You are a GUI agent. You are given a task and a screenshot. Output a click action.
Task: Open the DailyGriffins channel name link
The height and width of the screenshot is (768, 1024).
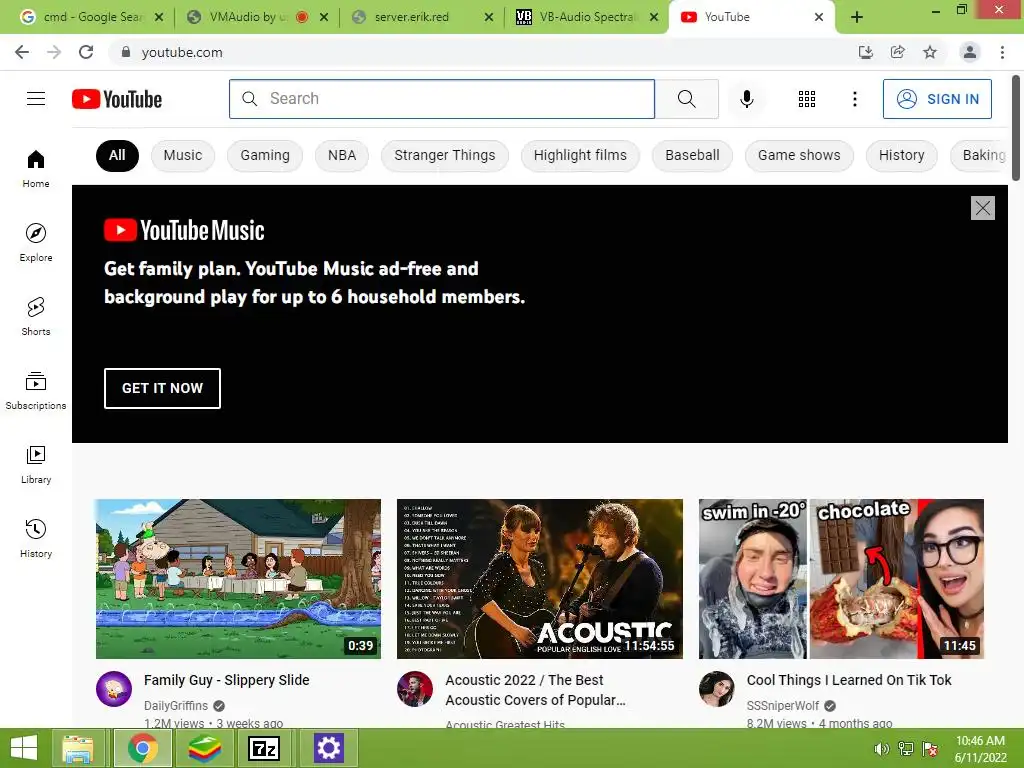coord(176,705)
